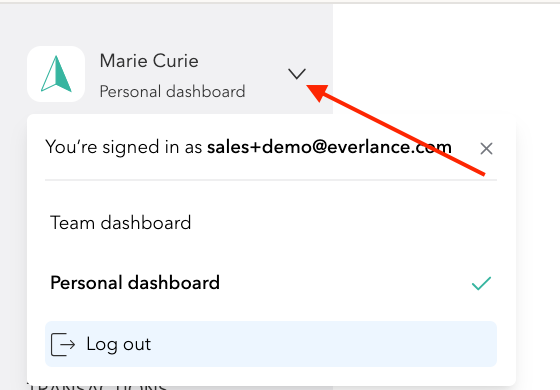Click the divider line below the signed-in email

coord(271,180)
